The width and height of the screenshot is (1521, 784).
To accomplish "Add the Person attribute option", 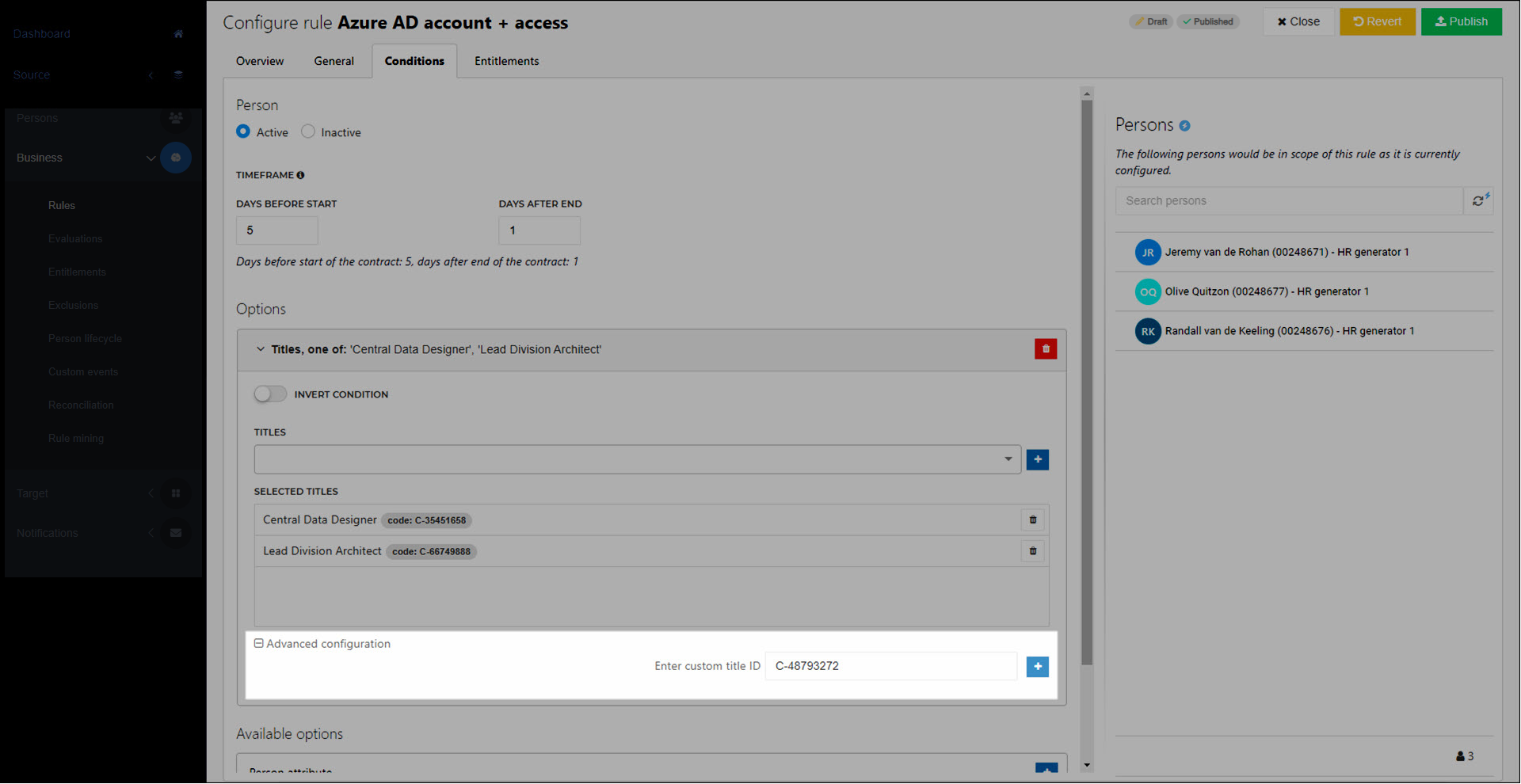I will 1046,769.
